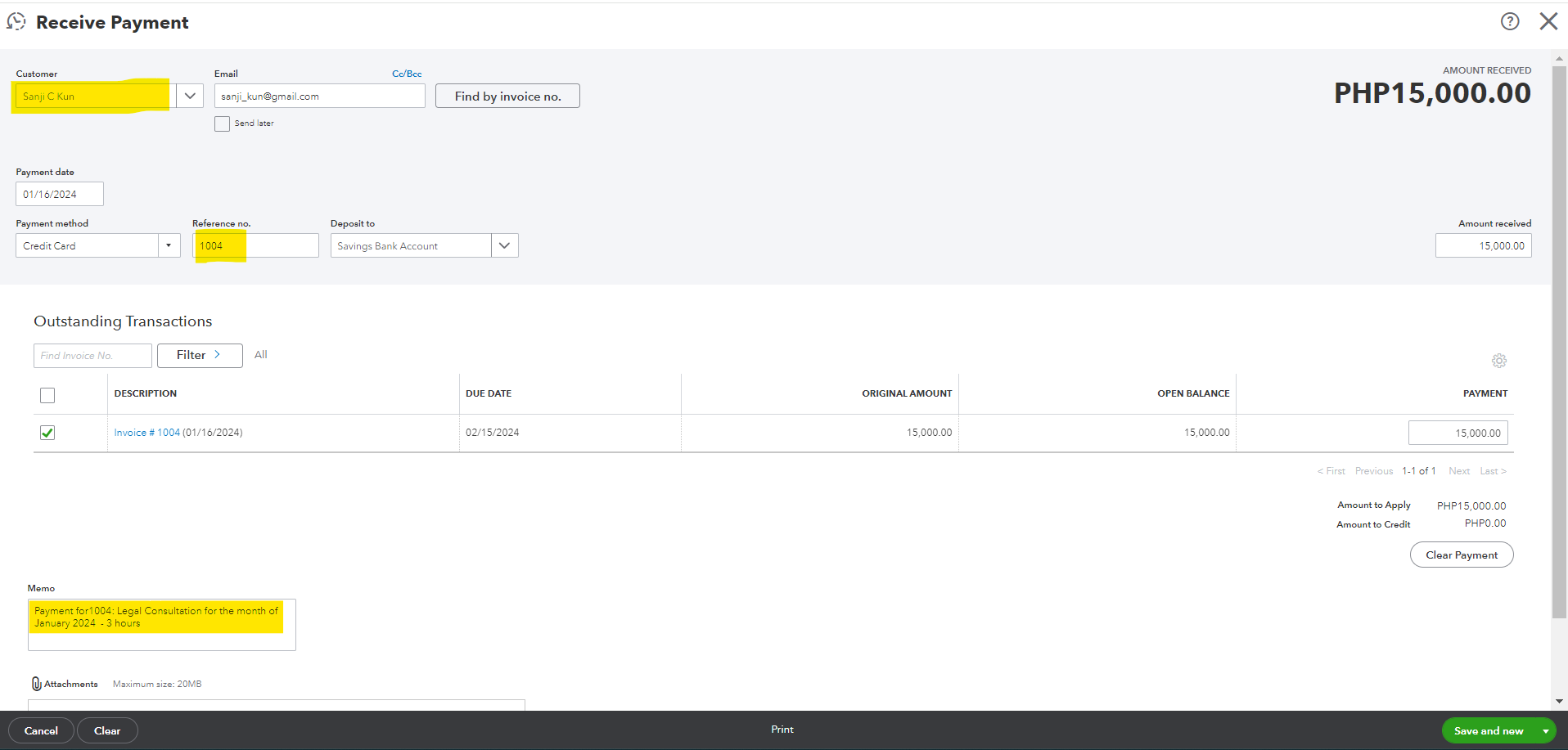Click the ORIGINAL AMOUNT column header
1568x750 pixels.
[x=907, y=393]
